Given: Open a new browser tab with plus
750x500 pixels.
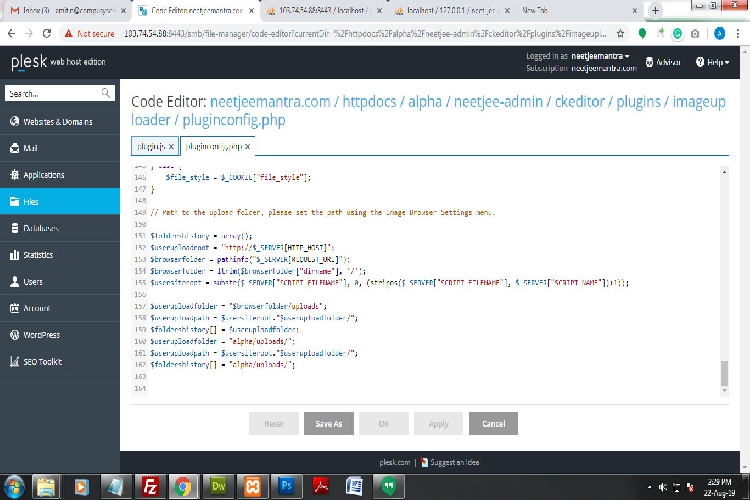Looking at the screenshot, I should tap(655, 10).
